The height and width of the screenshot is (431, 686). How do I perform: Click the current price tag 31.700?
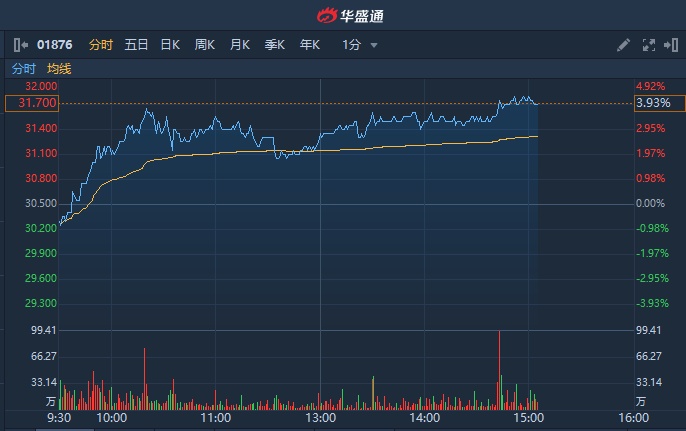(x=31, y=103)
